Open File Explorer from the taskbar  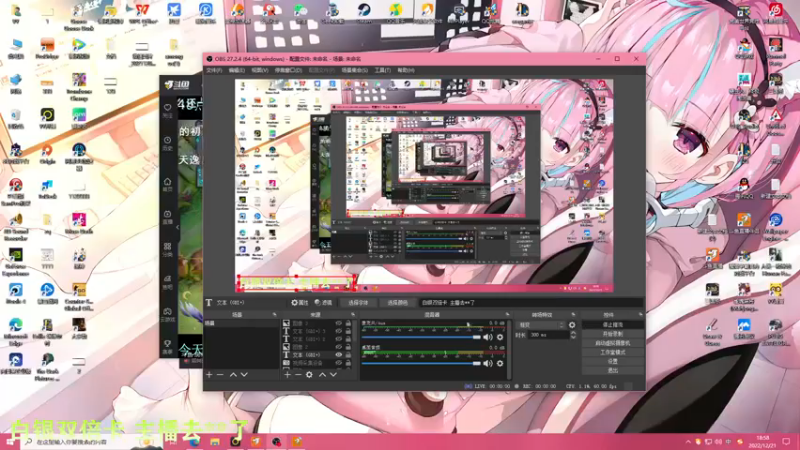[215, 442]
